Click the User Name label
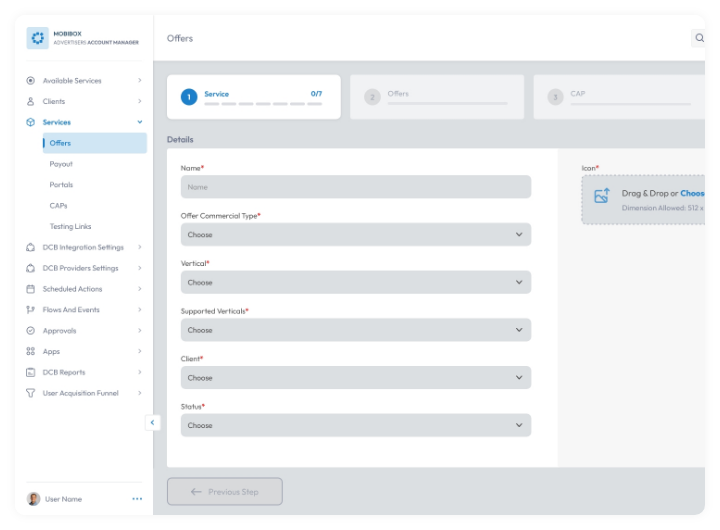720x530 pixels. (x=63, y=499)
